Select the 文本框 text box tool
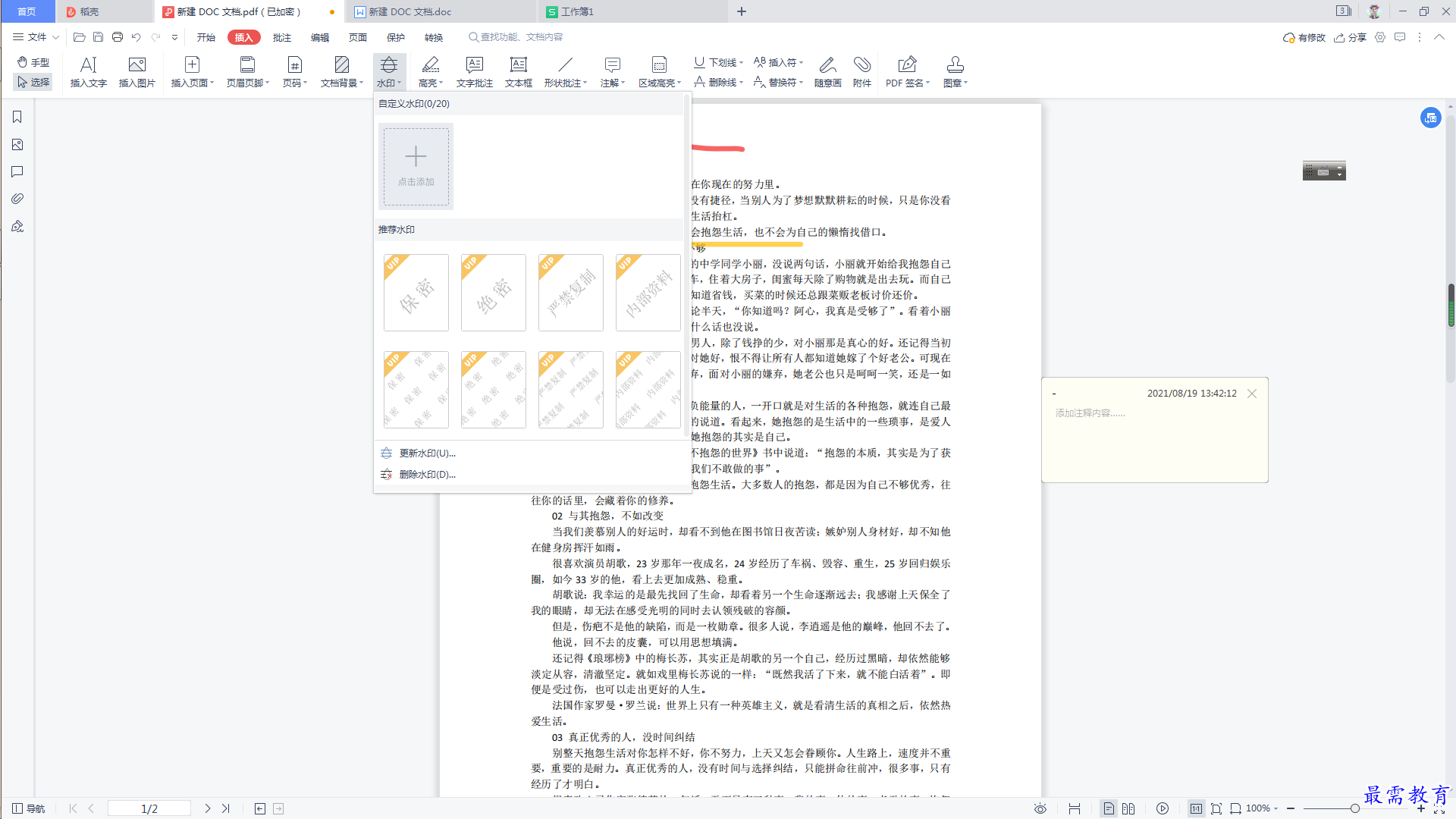1456x819 pixels. coord(519,72)
